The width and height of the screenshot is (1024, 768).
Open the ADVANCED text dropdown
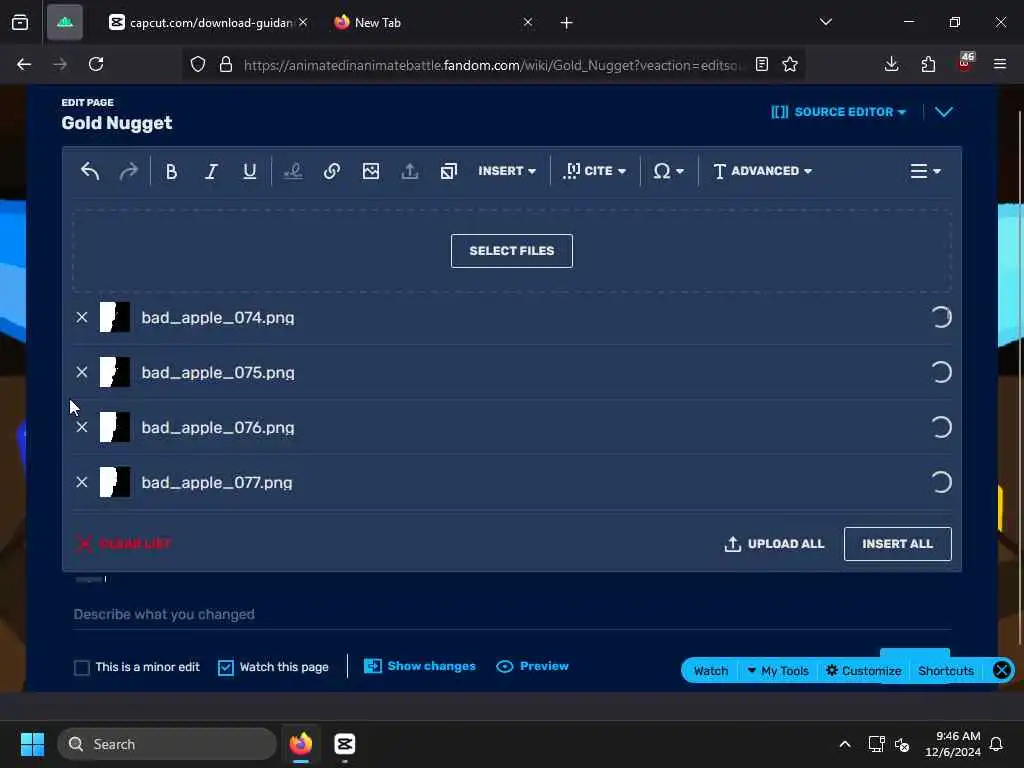pyautogui.click(x=762, y=171)
